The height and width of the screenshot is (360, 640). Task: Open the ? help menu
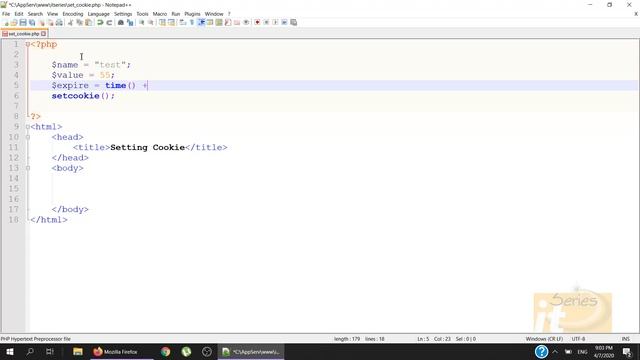(229, 14)
